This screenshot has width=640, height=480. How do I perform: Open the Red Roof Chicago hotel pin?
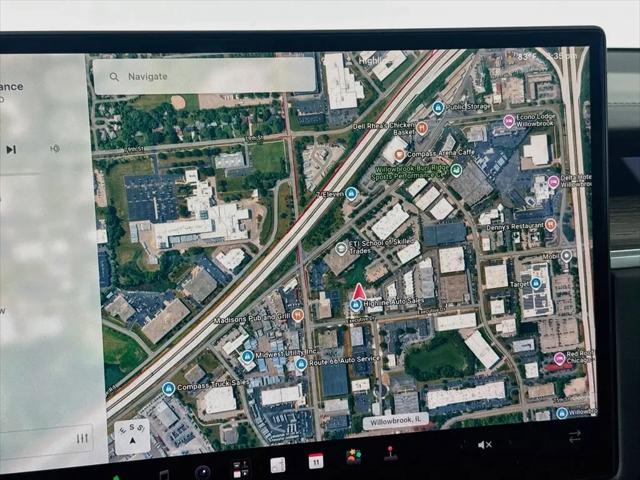pos(559,359)
